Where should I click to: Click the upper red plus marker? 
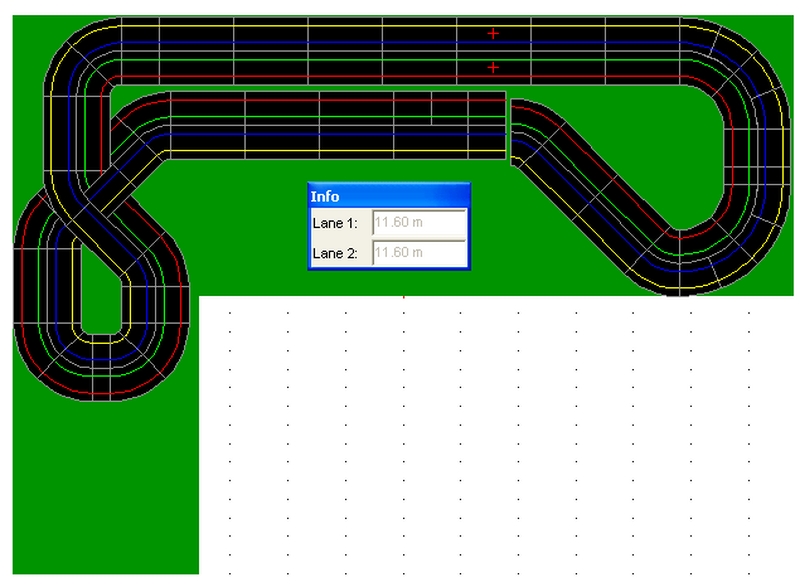point(493,33)
